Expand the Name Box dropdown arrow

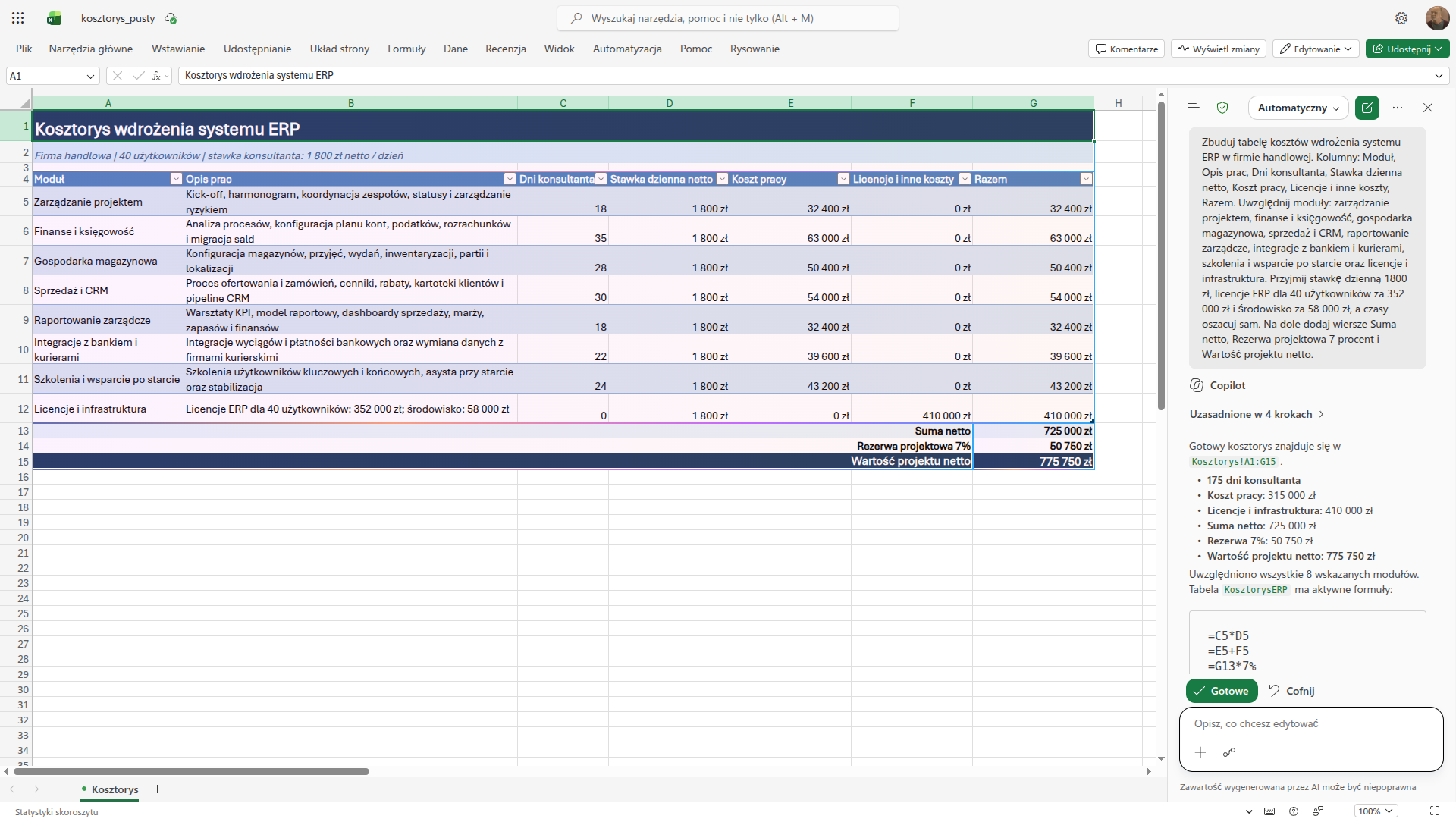(x=90, y=76)
